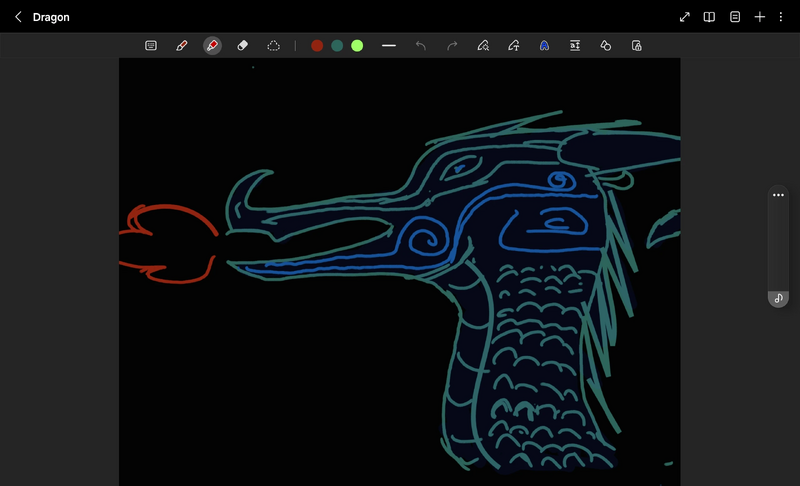Open the three-dot more options menu

click(x=781, y=17)
